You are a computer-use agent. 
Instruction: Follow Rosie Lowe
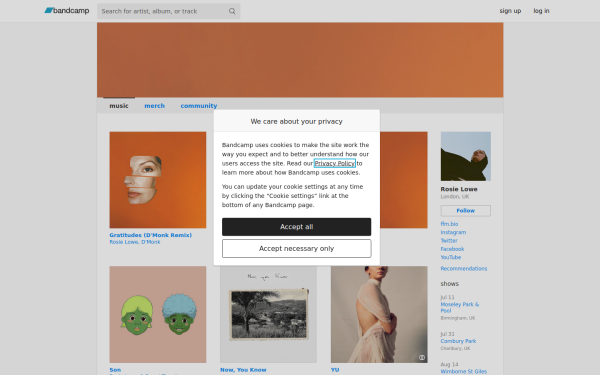[x=466, y=211]
